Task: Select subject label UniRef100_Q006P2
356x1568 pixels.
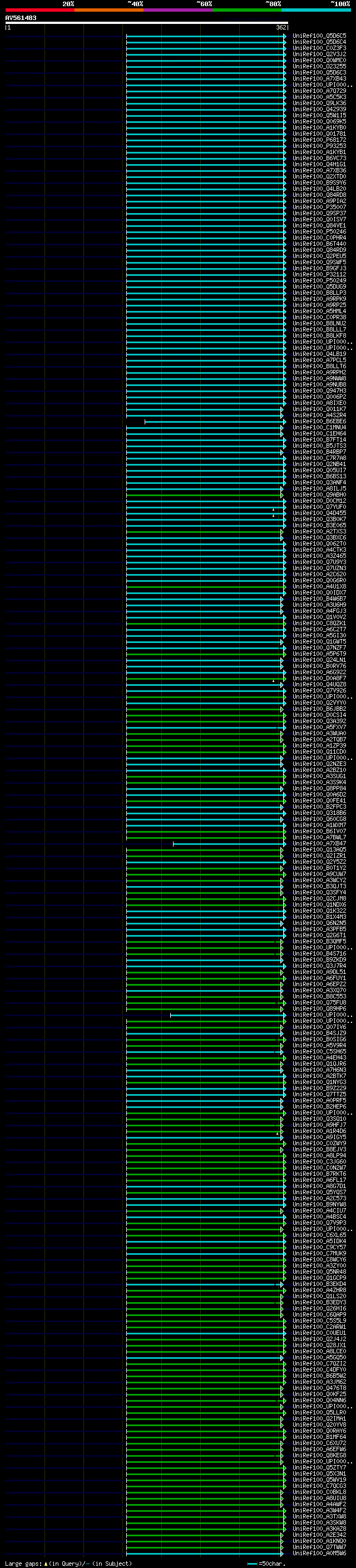Action: tap(319, 397)
